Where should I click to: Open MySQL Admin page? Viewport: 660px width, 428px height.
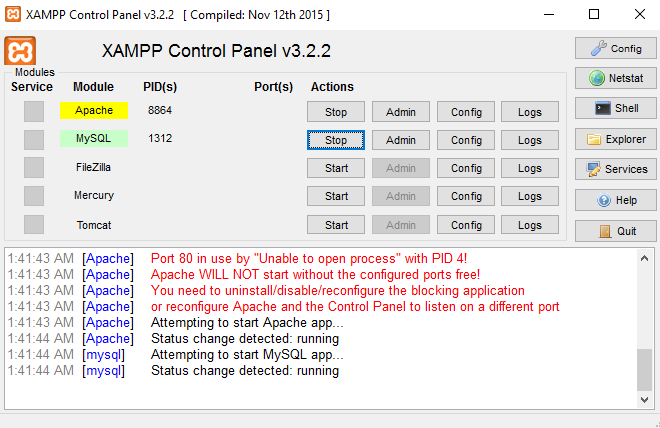pyautogui.click(x=401, y=140)
